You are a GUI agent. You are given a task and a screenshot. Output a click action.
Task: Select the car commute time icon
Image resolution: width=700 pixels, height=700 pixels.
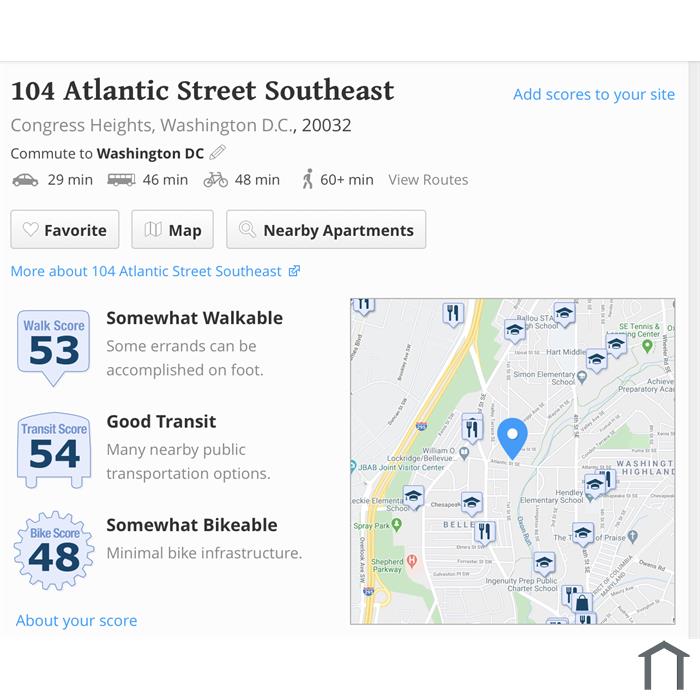(x=25, y=180)
